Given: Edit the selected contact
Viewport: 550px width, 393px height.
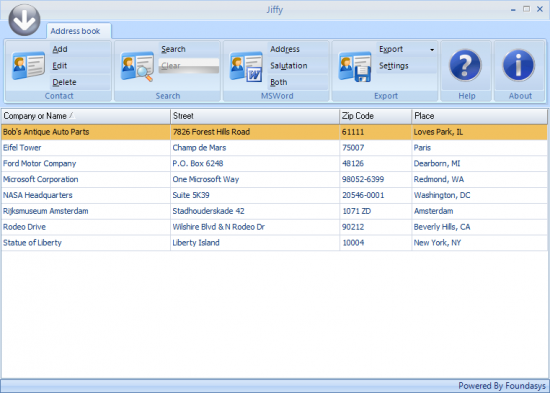Looking at the screenshot, I should 80,66.
